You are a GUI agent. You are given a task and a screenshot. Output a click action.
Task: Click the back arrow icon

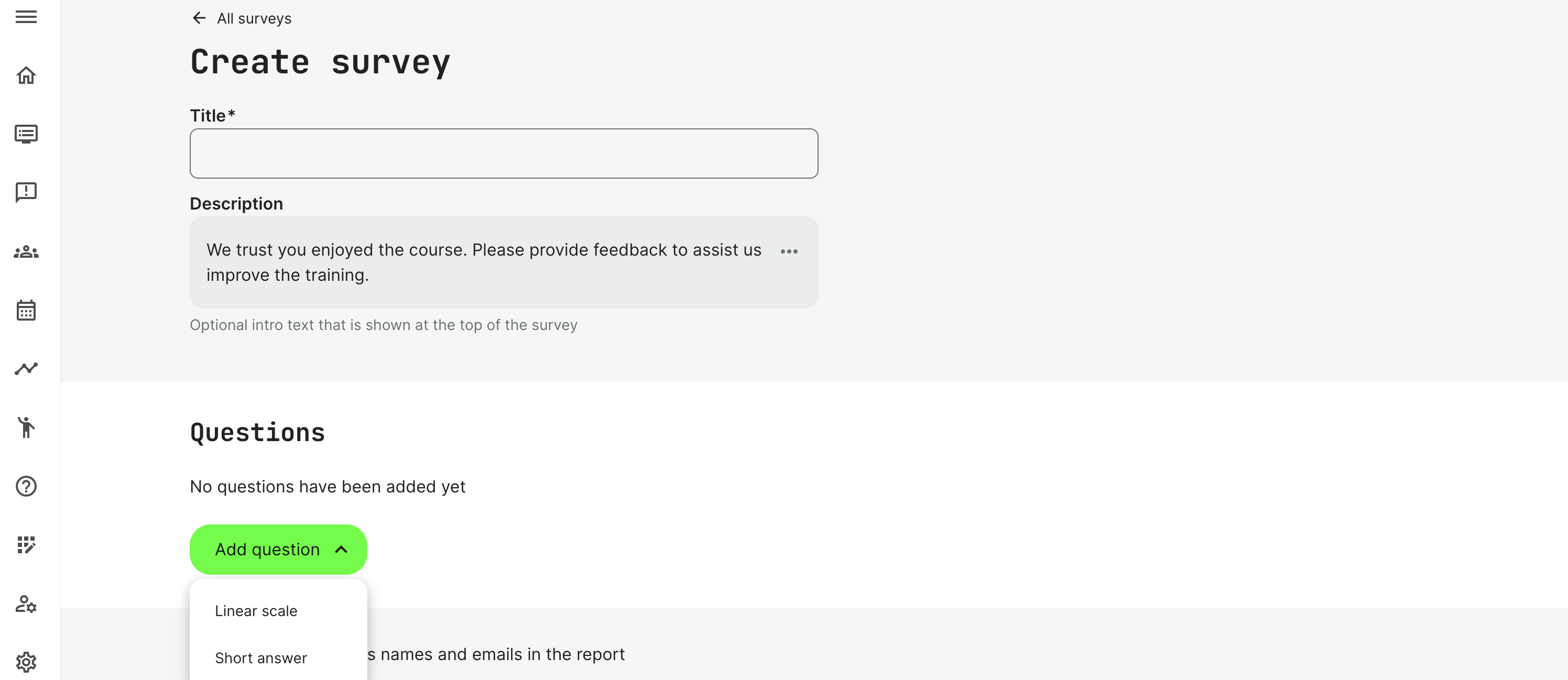(199, 18)
